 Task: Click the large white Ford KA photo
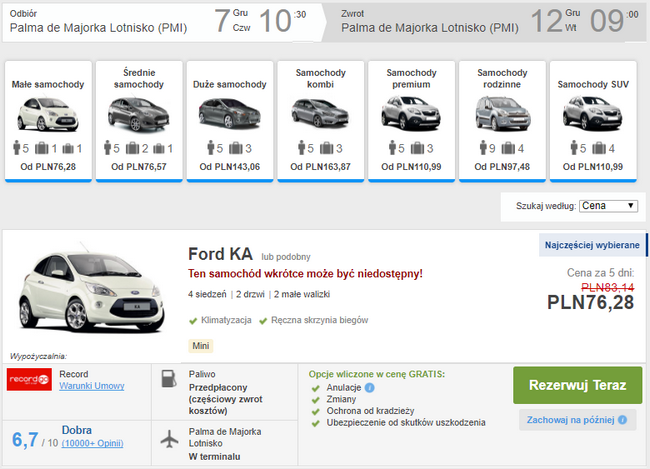tap(92, 290)
